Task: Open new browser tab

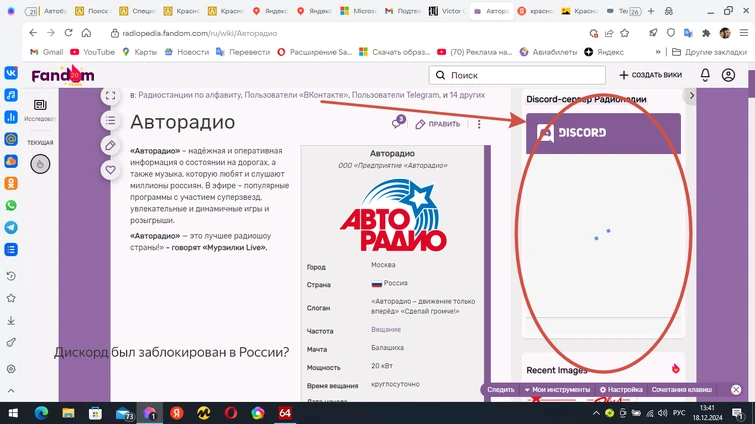Action: pyautogui.click(x=651, y=11)
